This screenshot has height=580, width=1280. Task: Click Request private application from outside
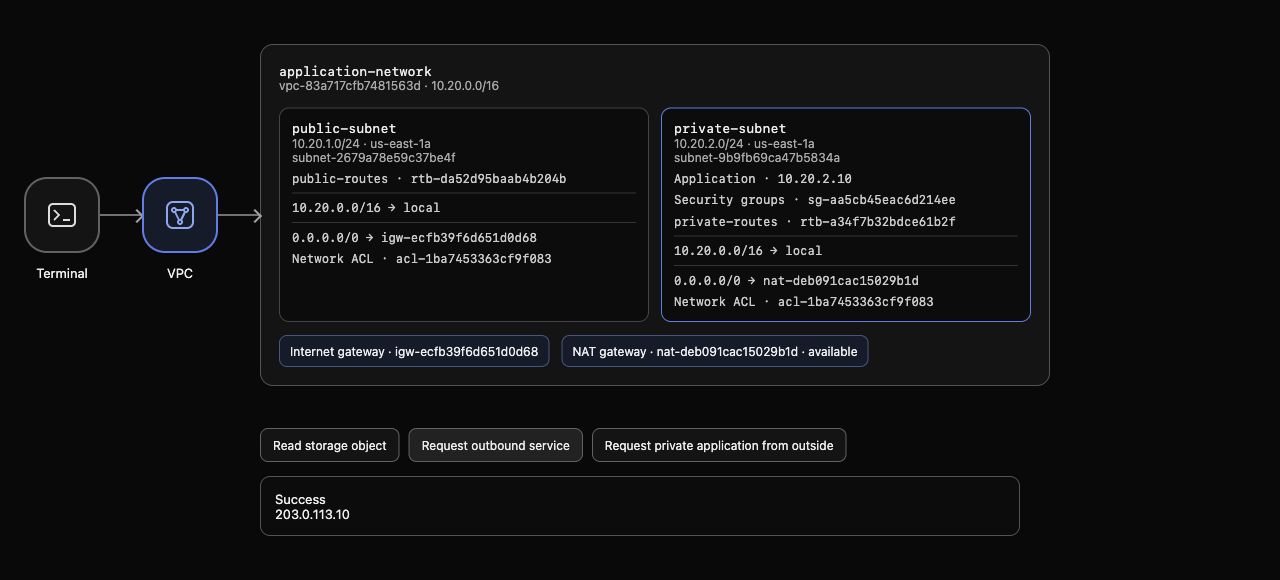click(719, 445)
